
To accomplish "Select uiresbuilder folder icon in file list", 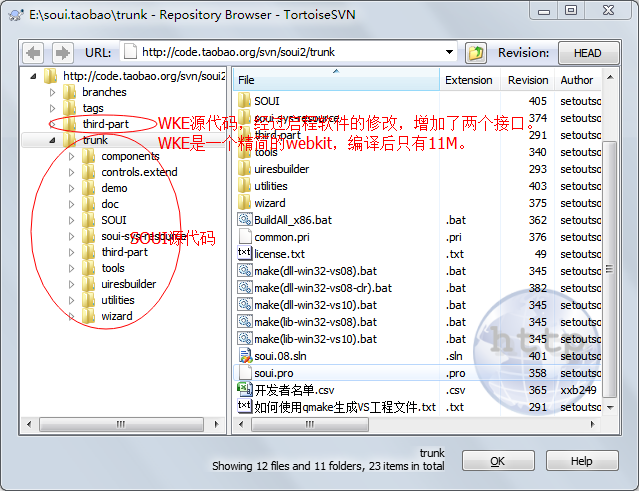I will pyautogui.click(x=245, y=169).
